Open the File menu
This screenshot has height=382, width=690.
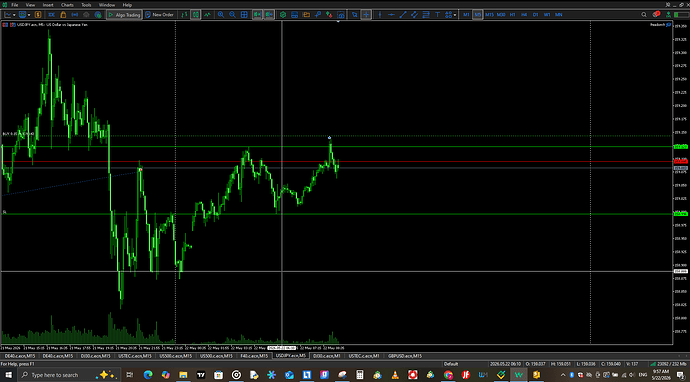15,5
